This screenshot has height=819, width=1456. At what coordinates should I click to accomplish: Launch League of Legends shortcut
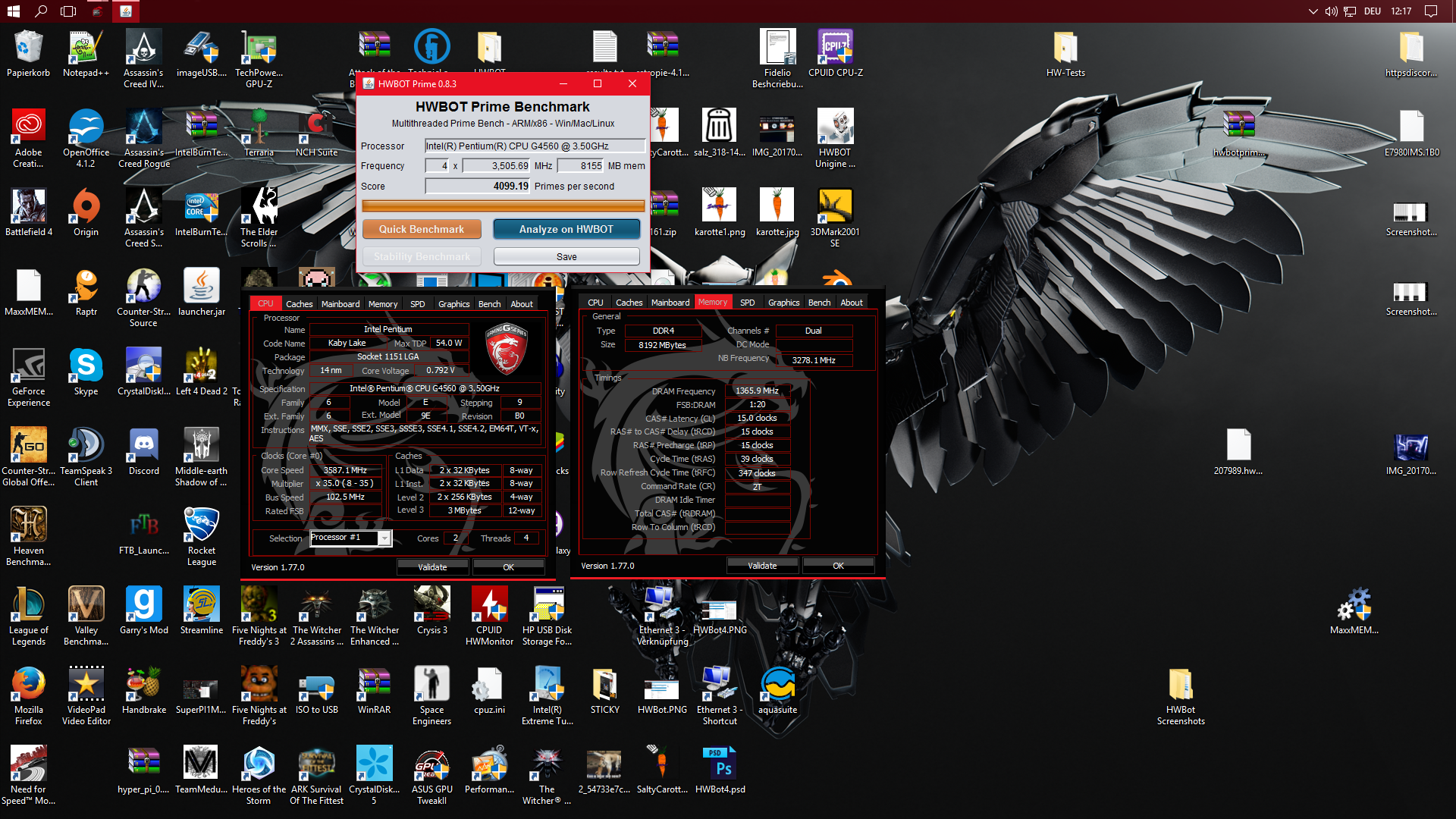28,617
